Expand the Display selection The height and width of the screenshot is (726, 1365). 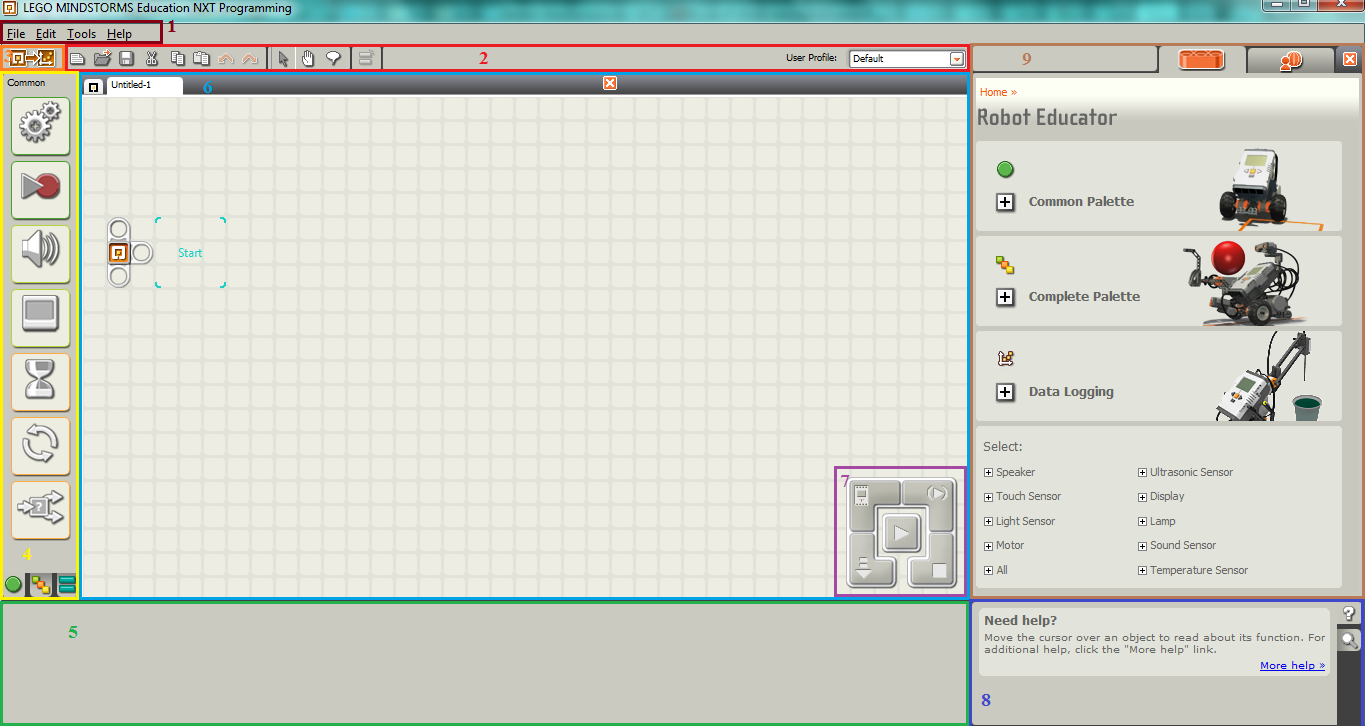click(1143, 497)
